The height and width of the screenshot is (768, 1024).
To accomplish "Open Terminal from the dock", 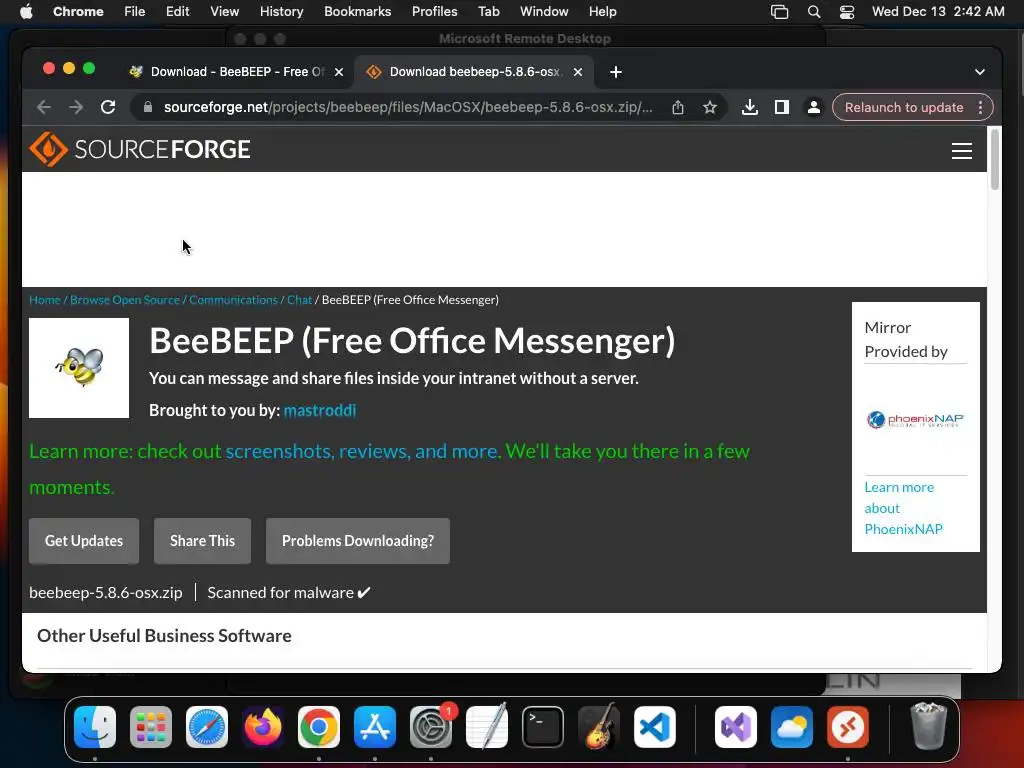I will [x=543, y=726].
